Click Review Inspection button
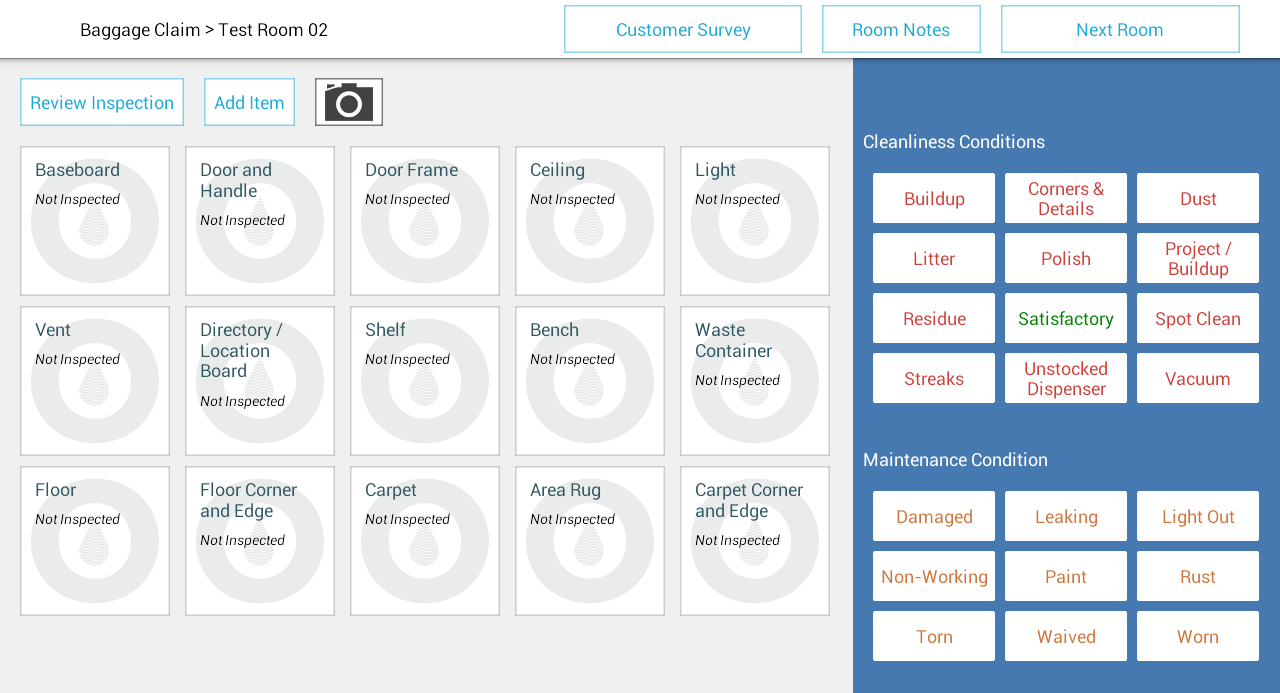 point(102,102)
